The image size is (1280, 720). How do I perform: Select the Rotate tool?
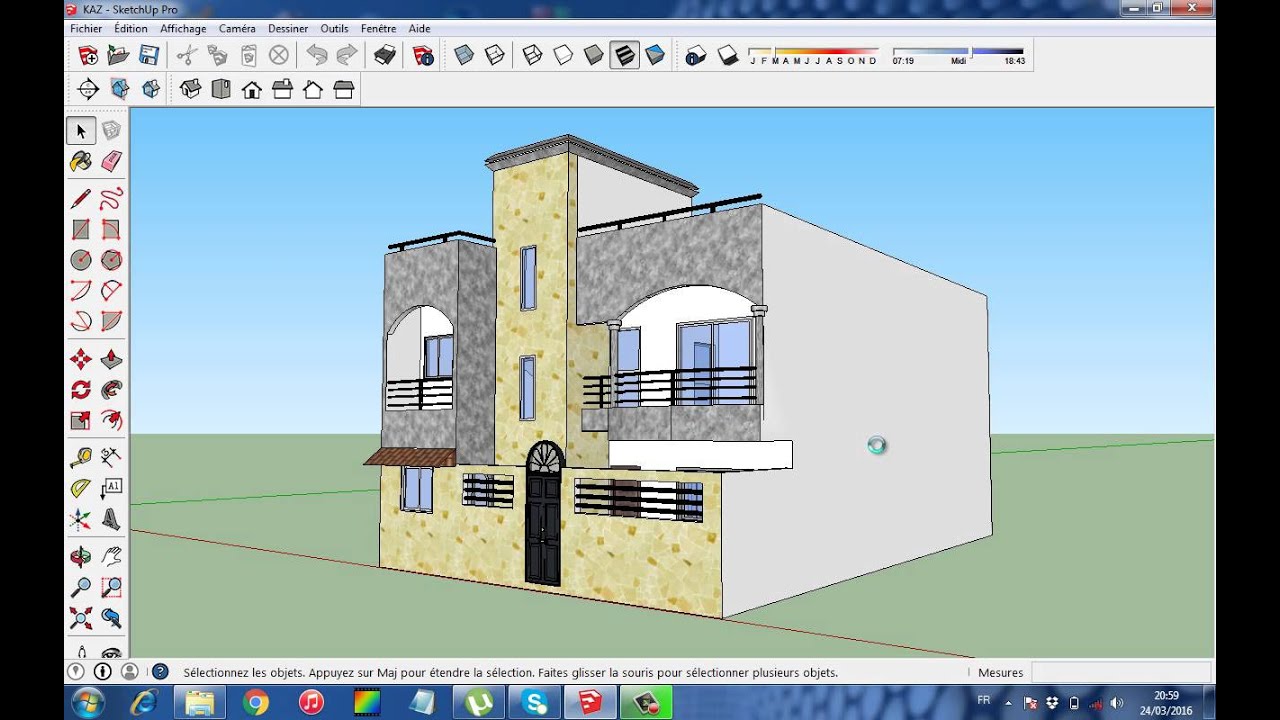(81, 390)
